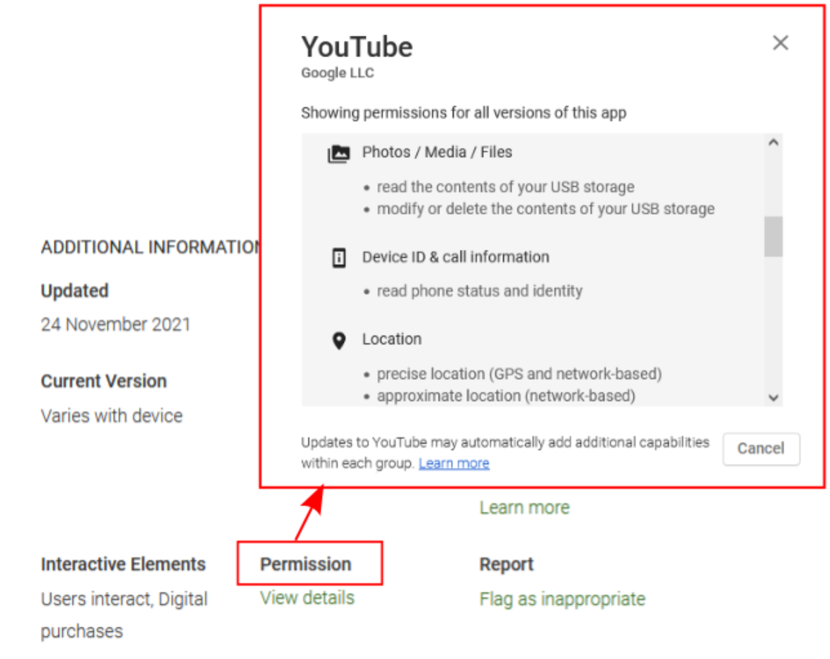Image resolution: width=830 pixels, height=659 pixels.
Task: Click the permissions list scrollbar thumb
Action: click(773, 236)
